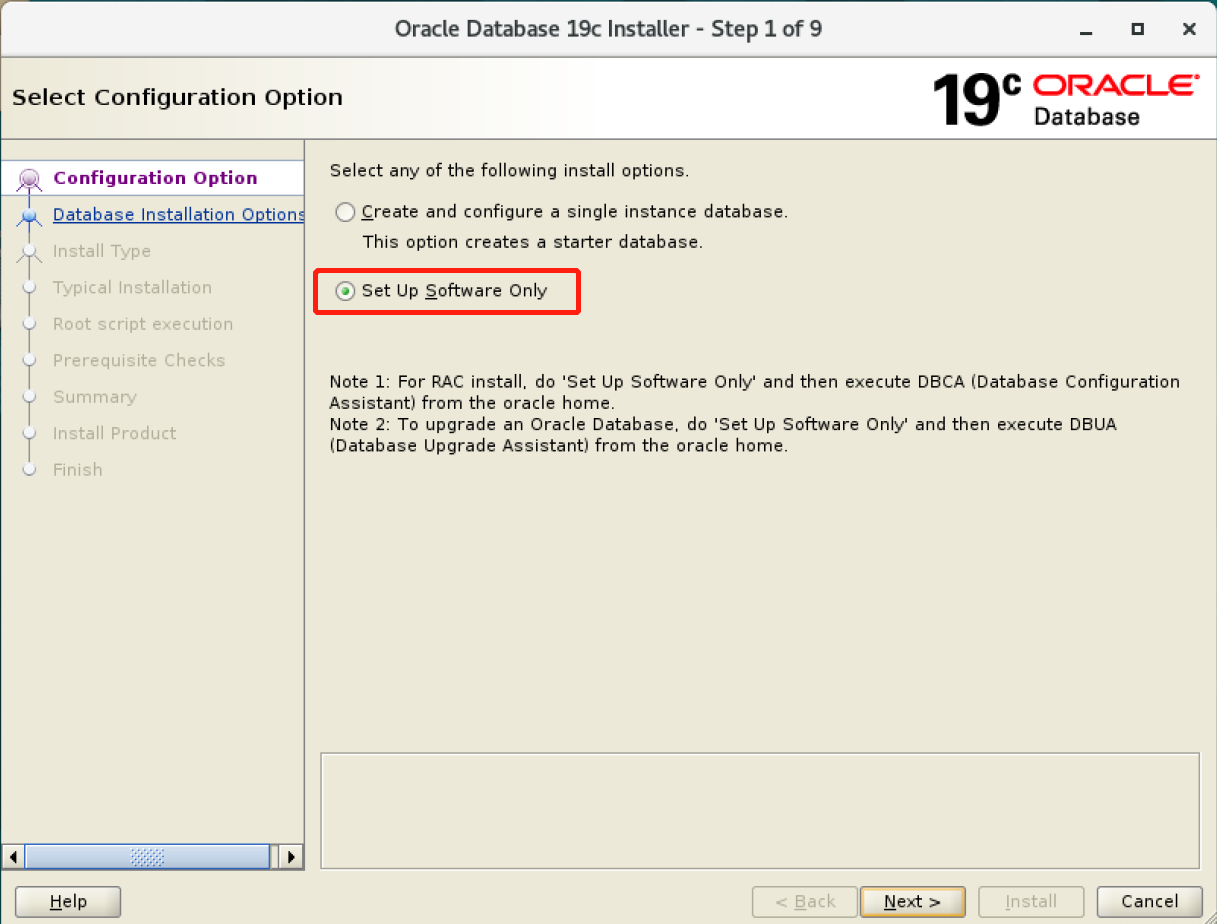Viewport: 1217px width, 924px height.
Task: Select 'Create and configure a single instance database' radio
Action: 345,212
